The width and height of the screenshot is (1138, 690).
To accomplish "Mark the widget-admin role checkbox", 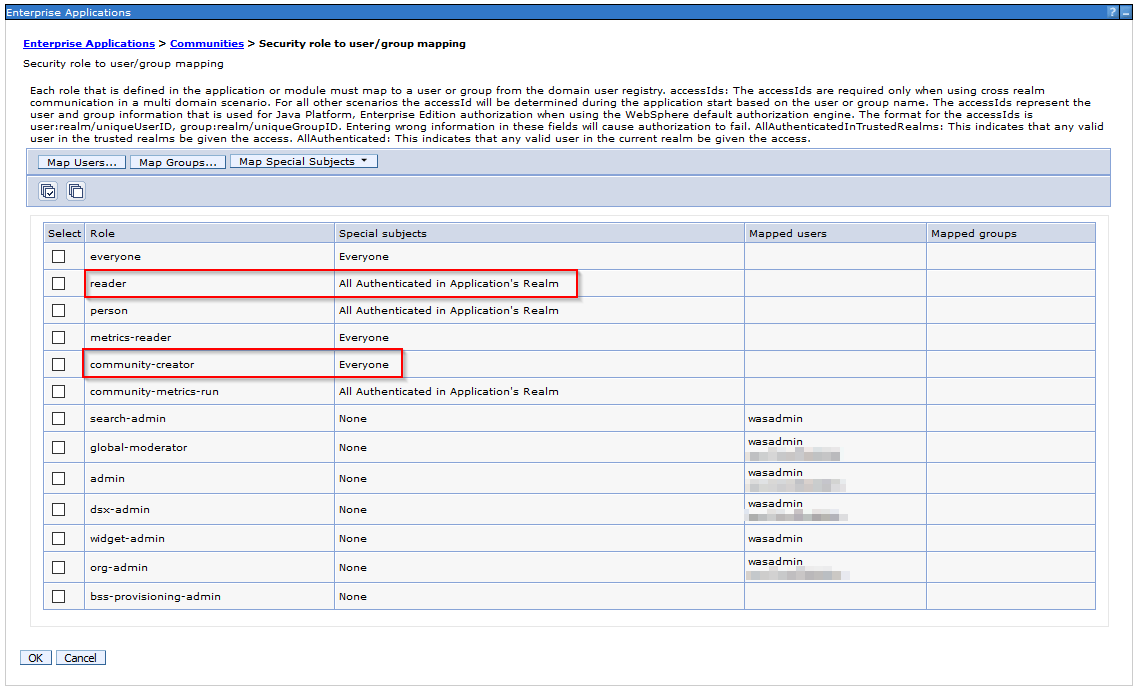I will pyautogui.click(x=59, y=538).
